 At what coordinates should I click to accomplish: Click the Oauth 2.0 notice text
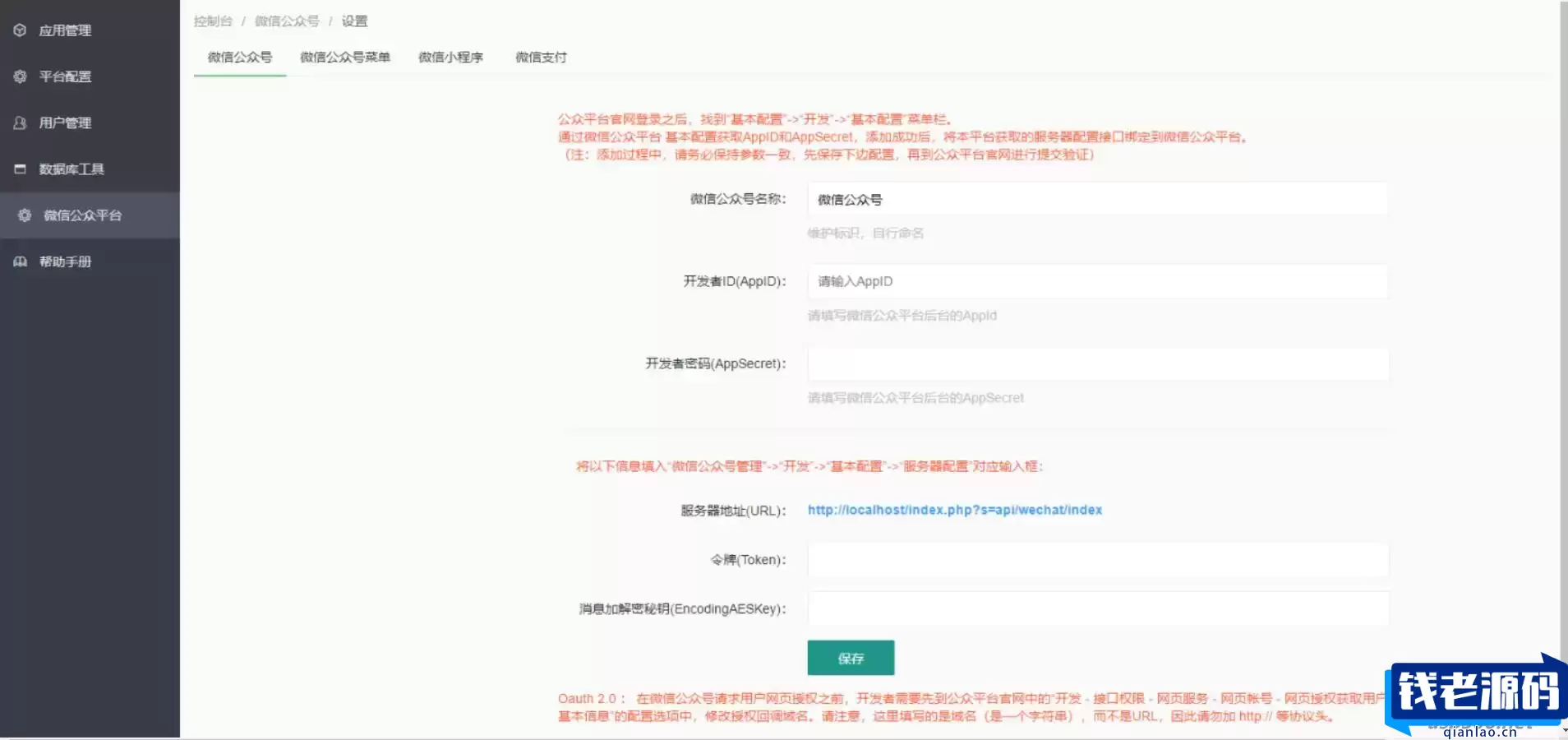tap(970, 707)
